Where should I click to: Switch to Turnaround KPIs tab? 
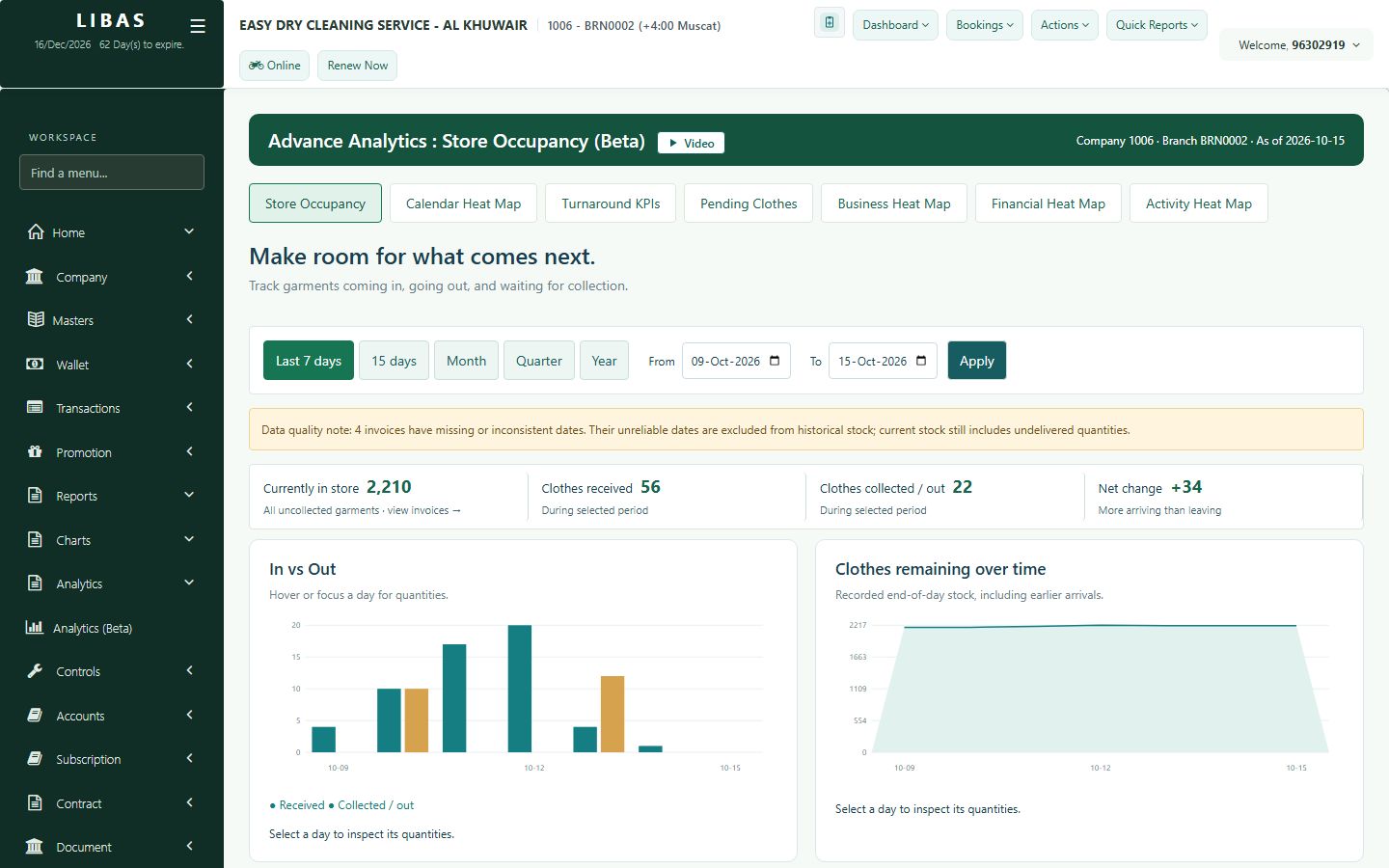tap(611, 203)
